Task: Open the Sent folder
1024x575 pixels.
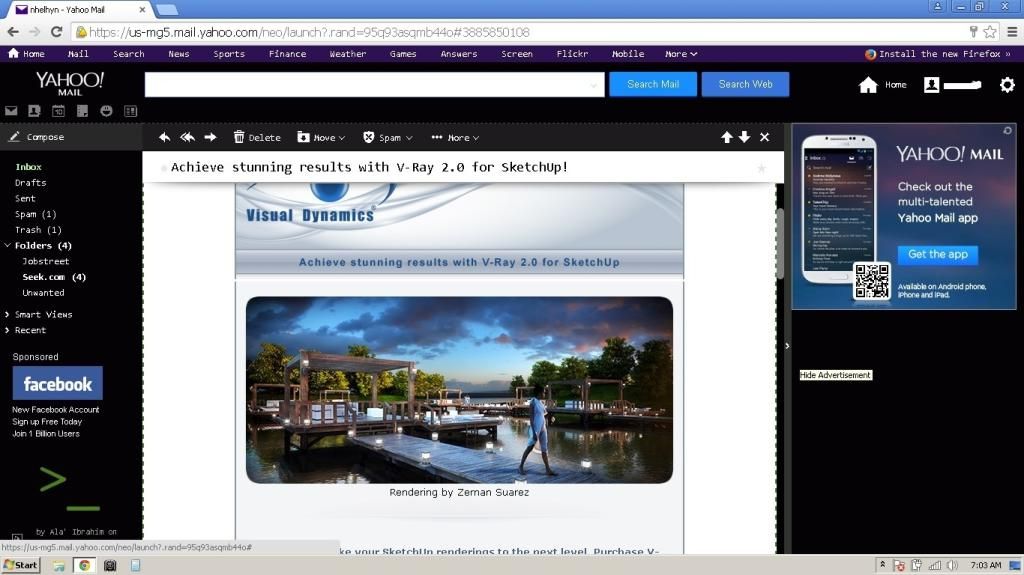Action: (25, 198)
